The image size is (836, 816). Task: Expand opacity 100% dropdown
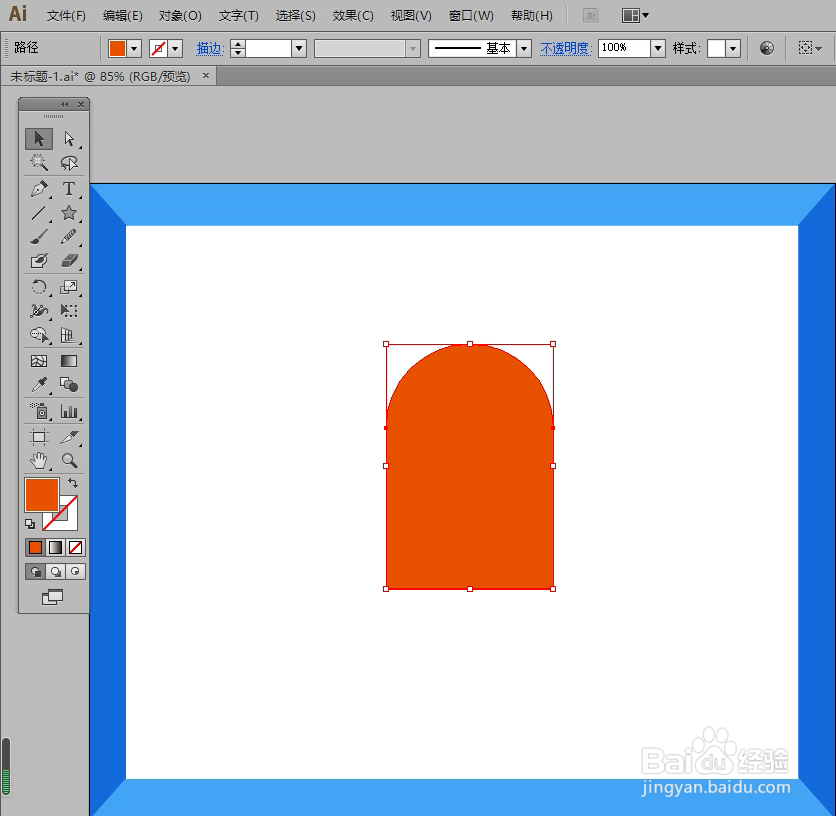[x=658, y=49]
